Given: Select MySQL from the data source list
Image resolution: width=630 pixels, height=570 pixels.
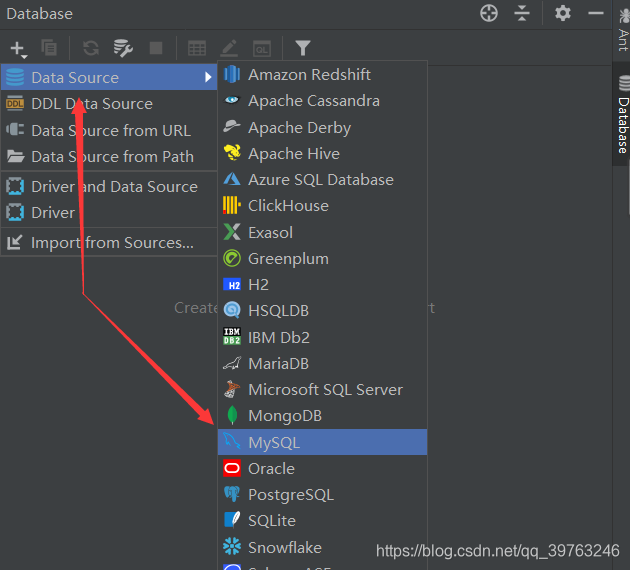Looking at the screenshot, I should coord(322,442).
